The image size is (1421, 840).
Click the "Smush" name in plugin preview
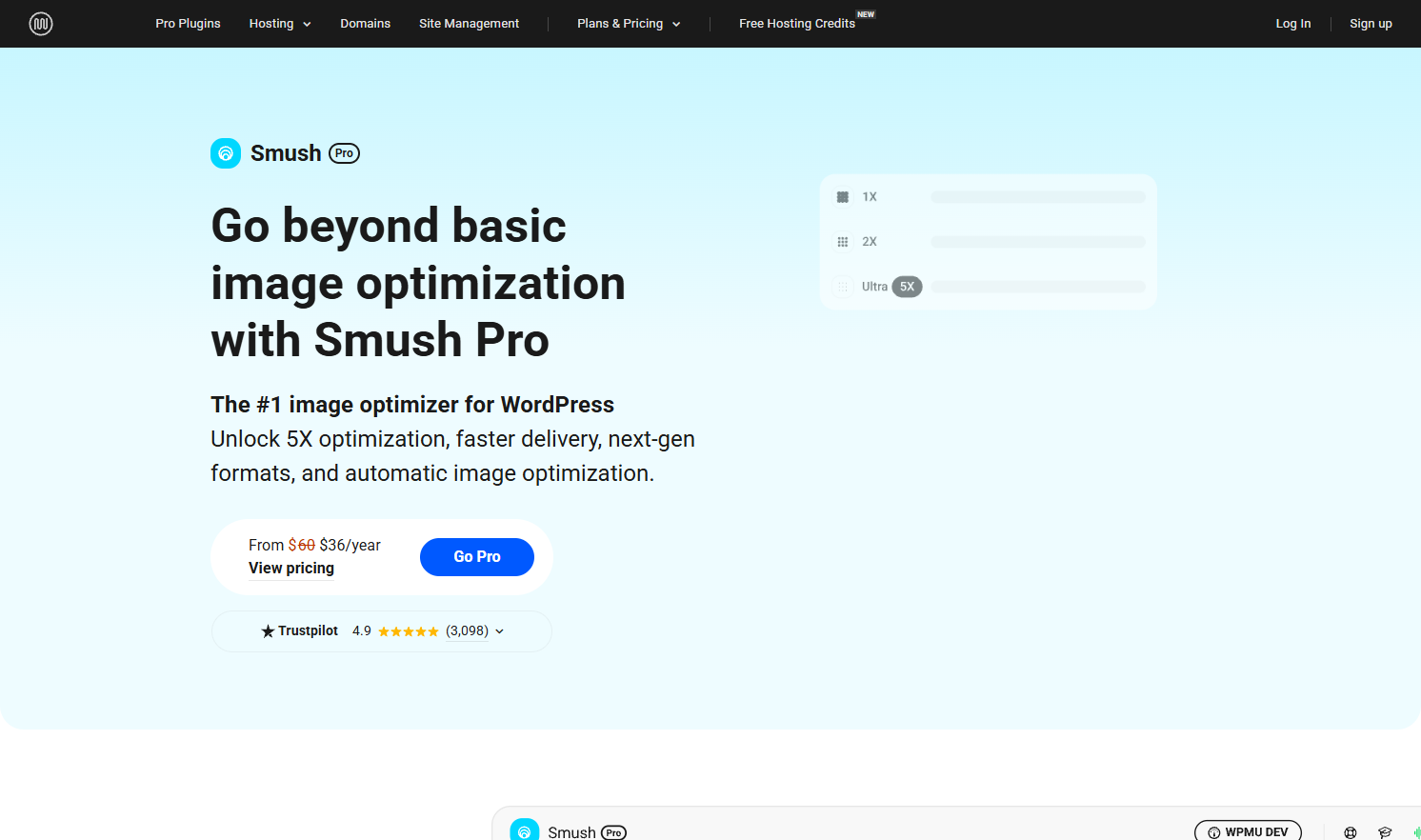pos(571,832)
